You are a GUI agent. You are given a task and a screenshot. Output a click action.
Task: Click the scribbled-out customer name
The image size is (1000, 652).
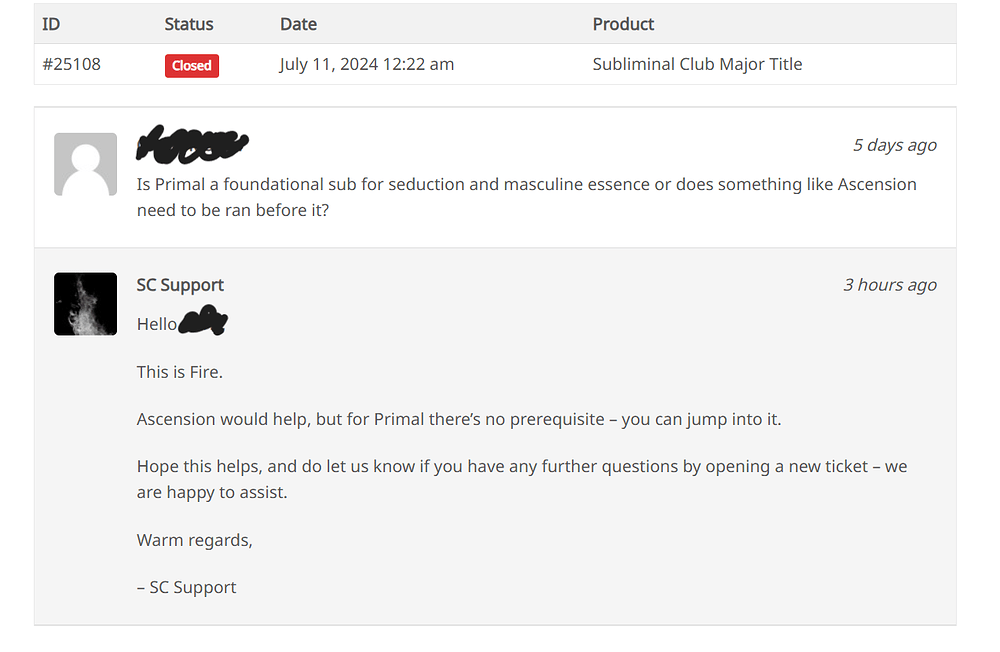[x=193, y=144]
